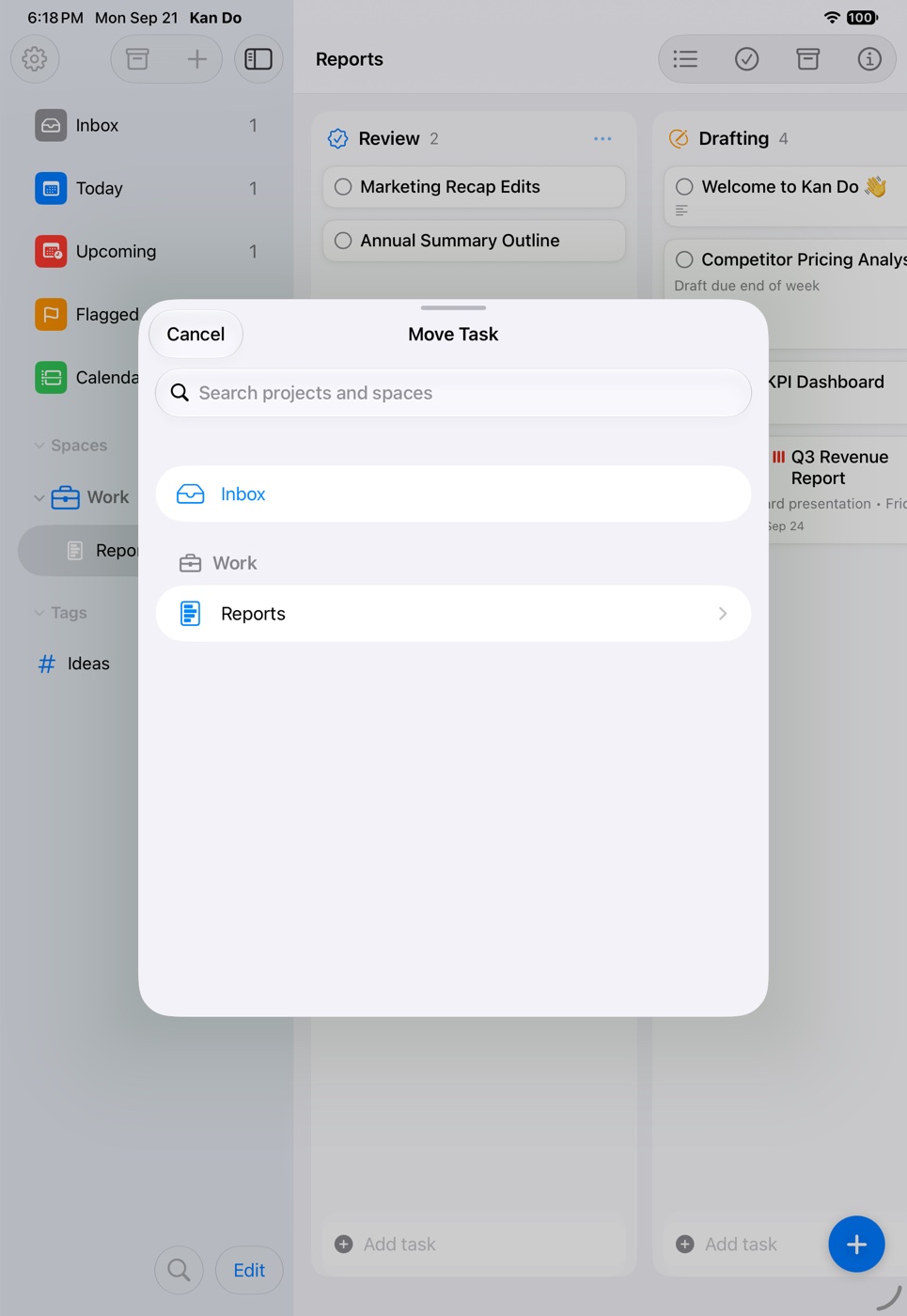Open the Annual Summary Outline card
This screenshot has height=1316, width=907.
click(474, 241)
